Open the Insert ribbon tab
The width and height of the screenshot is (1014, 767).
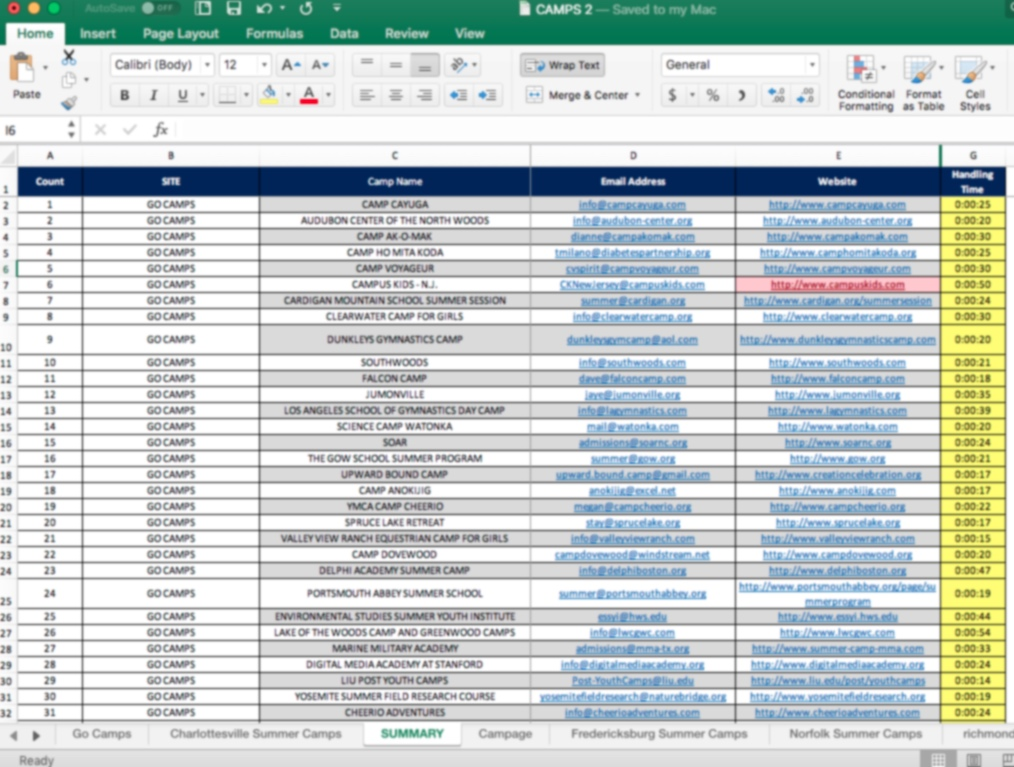pyautogui.click(x=98, y=34)
